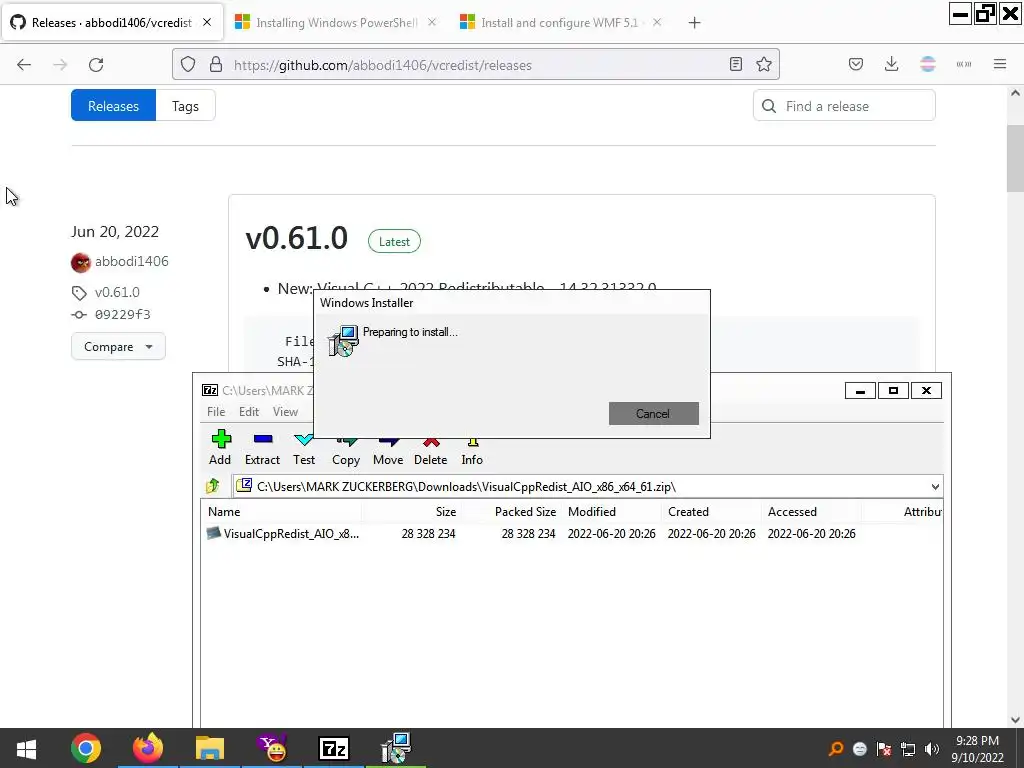Open File Explorer from taskbar
Viewport: 1024px width, 768px height.
tap(210, 748)
